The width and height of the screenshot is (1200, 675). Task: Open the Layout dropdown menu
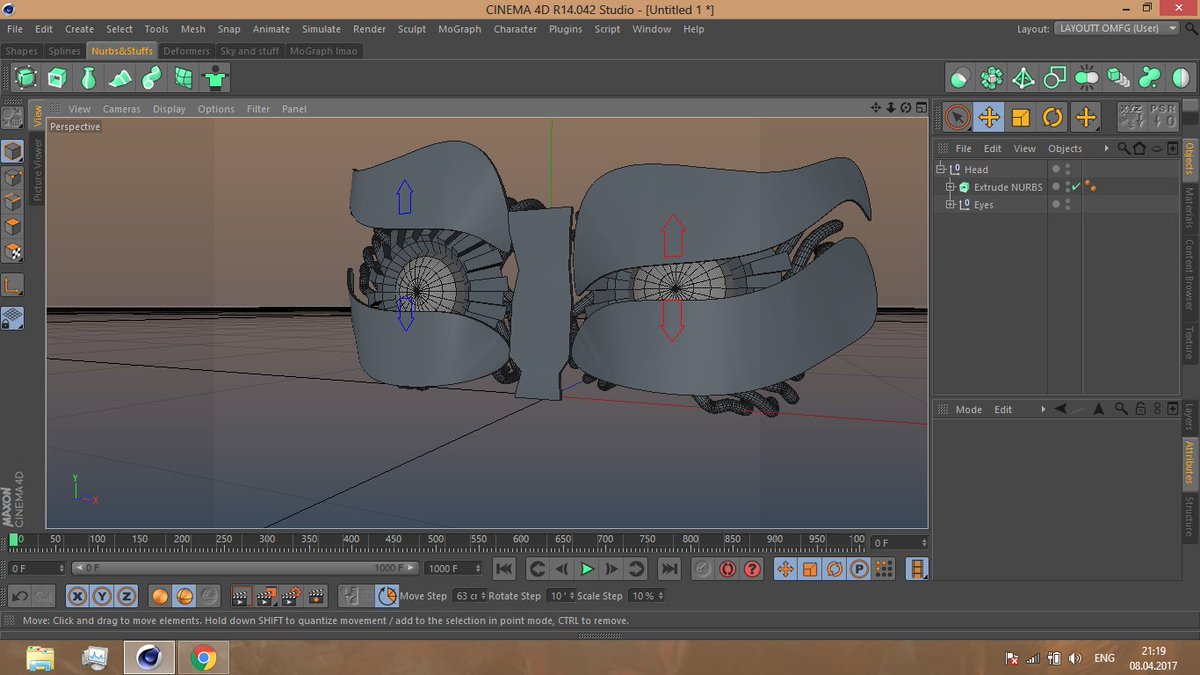coord(1118,29)
